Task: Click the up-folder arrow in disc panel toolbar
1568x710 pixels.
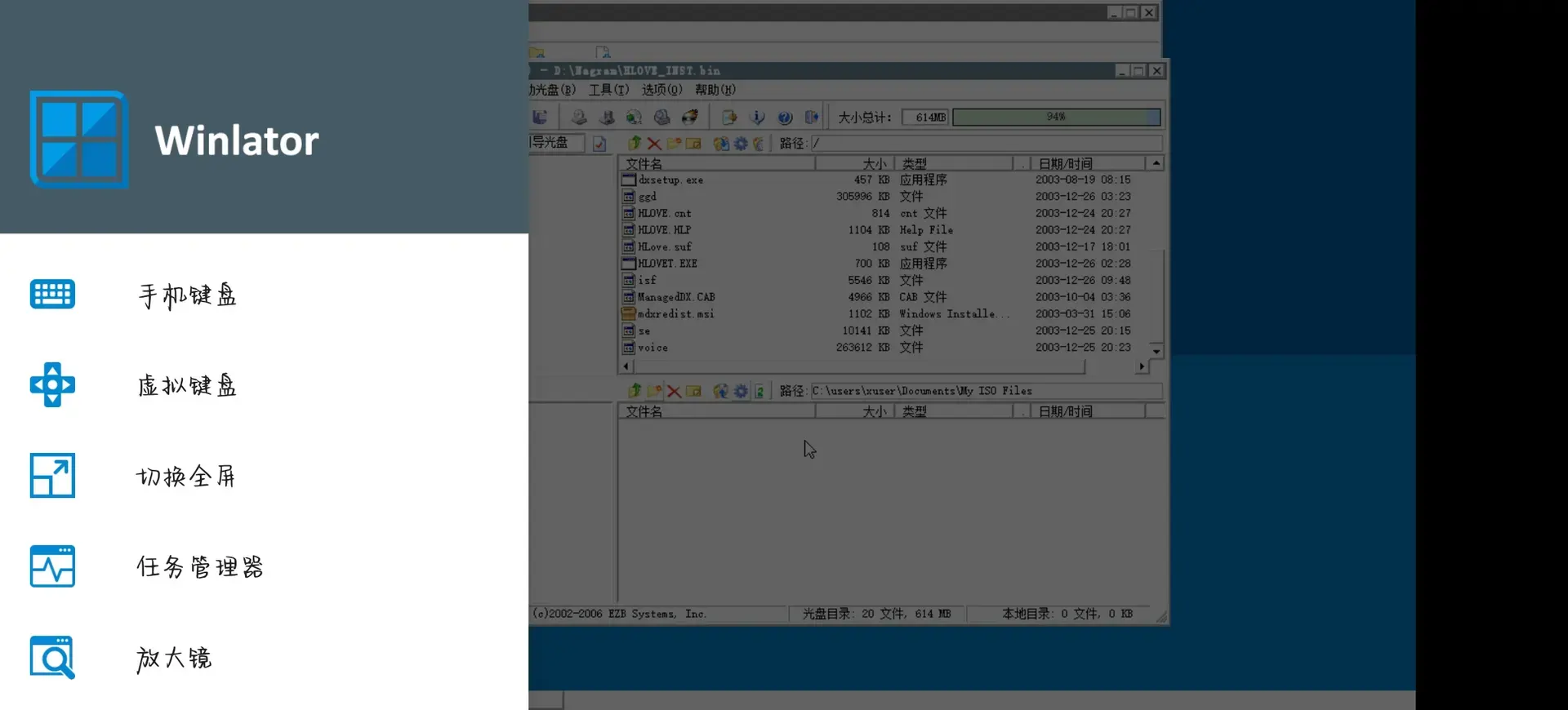Action: pyautogui.click(x=635, y=144)
